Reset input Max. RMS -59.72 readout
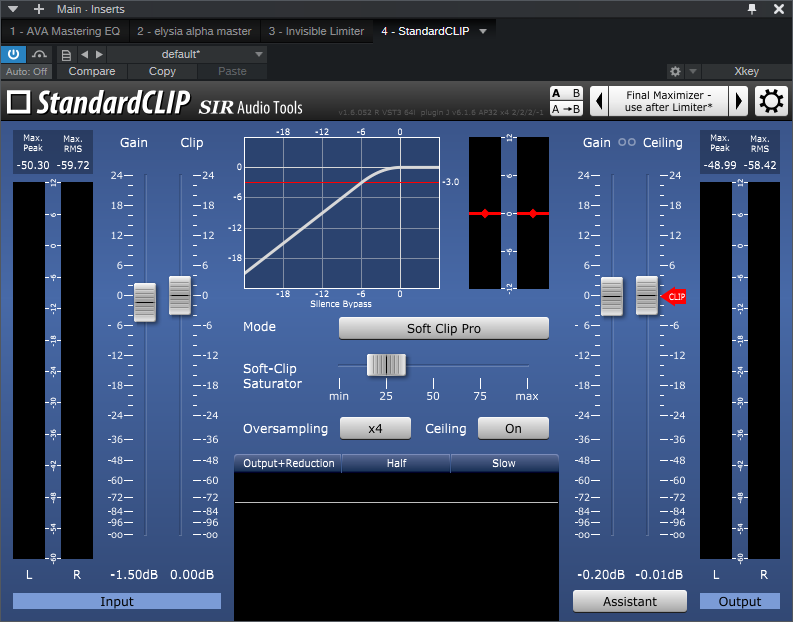This screenshot has width=793, height=622. 73,165
